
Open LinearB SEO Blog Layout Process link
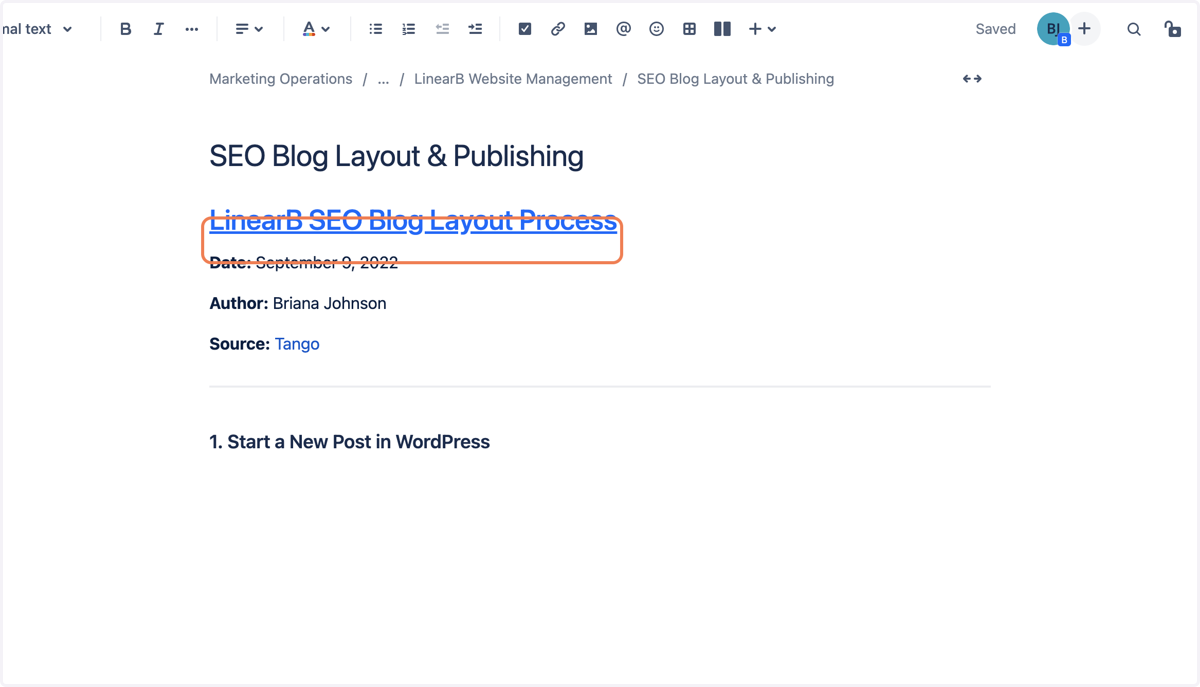(x=413, y=220)
